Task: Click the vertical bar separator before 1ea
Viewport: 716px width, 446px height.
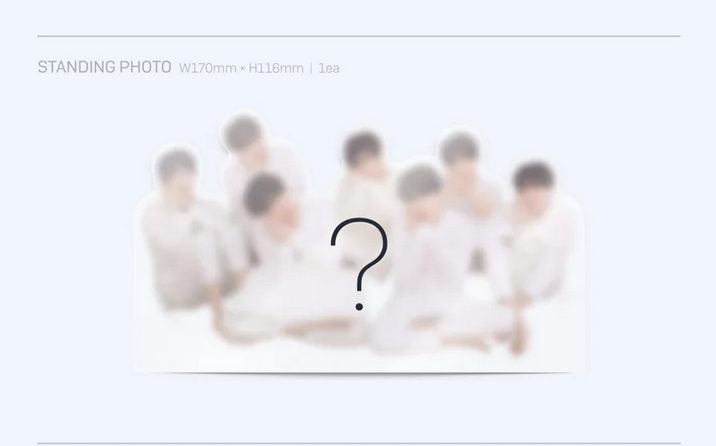Action: click(x=311, y=68)
